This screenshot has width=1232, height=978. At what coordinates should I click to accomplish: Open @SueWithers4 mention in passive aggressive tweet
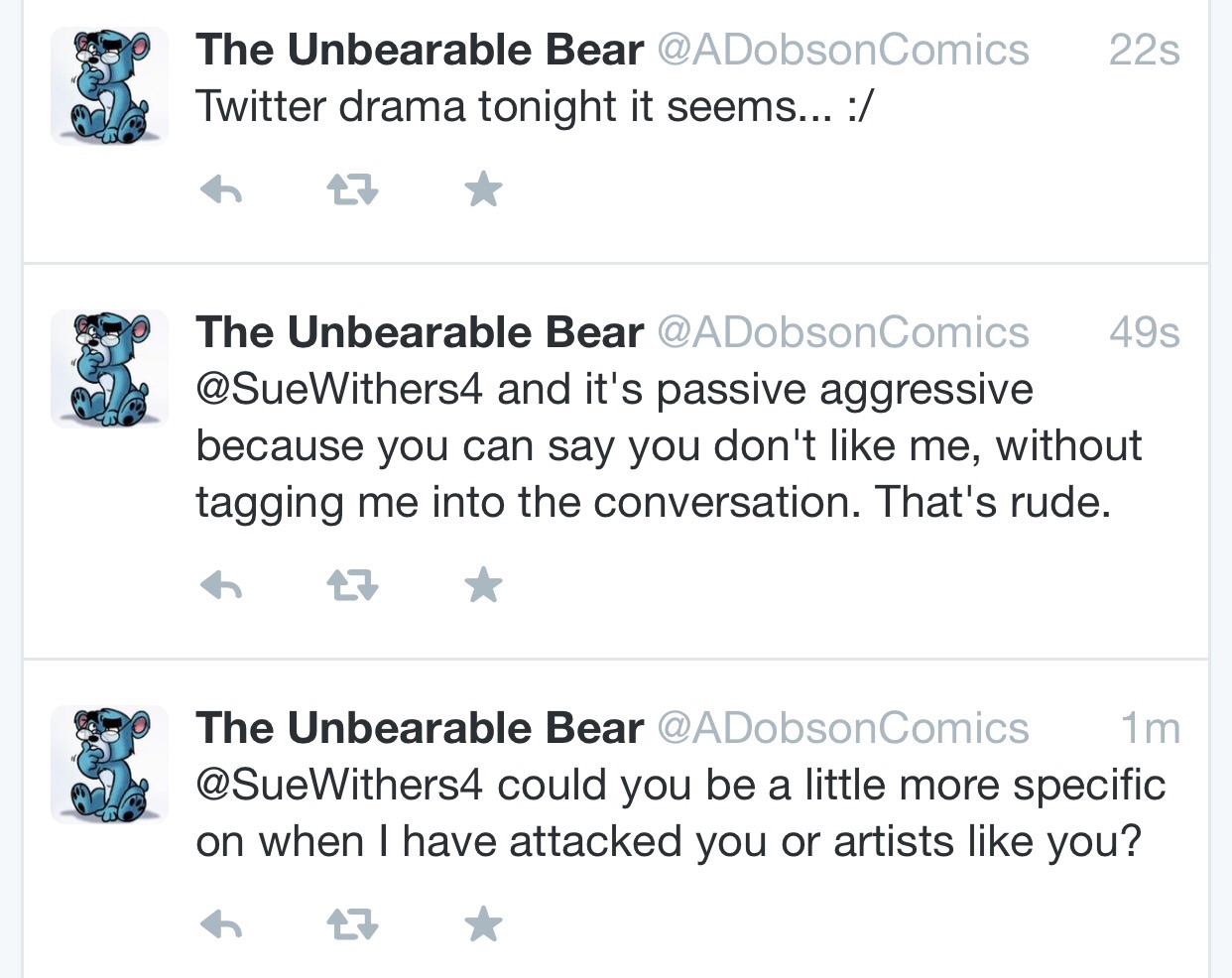click(339, 389)
